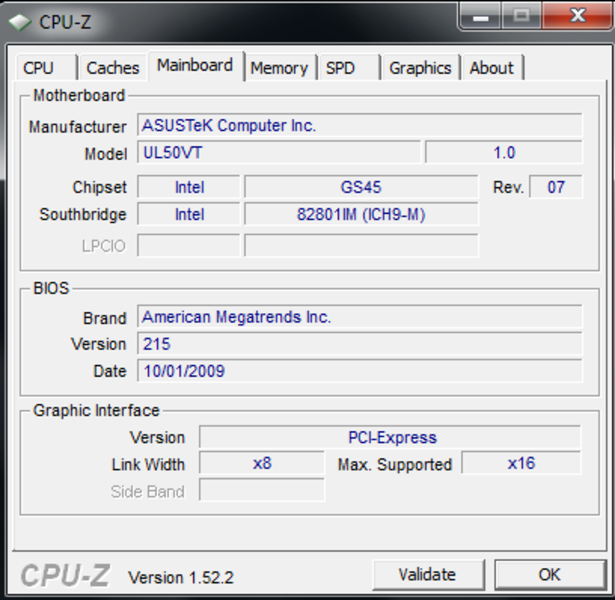Viewport: 615px width, 600px height.
Task: Click the CPU-Z title bar app icon
Action: (x=20, y=22)
